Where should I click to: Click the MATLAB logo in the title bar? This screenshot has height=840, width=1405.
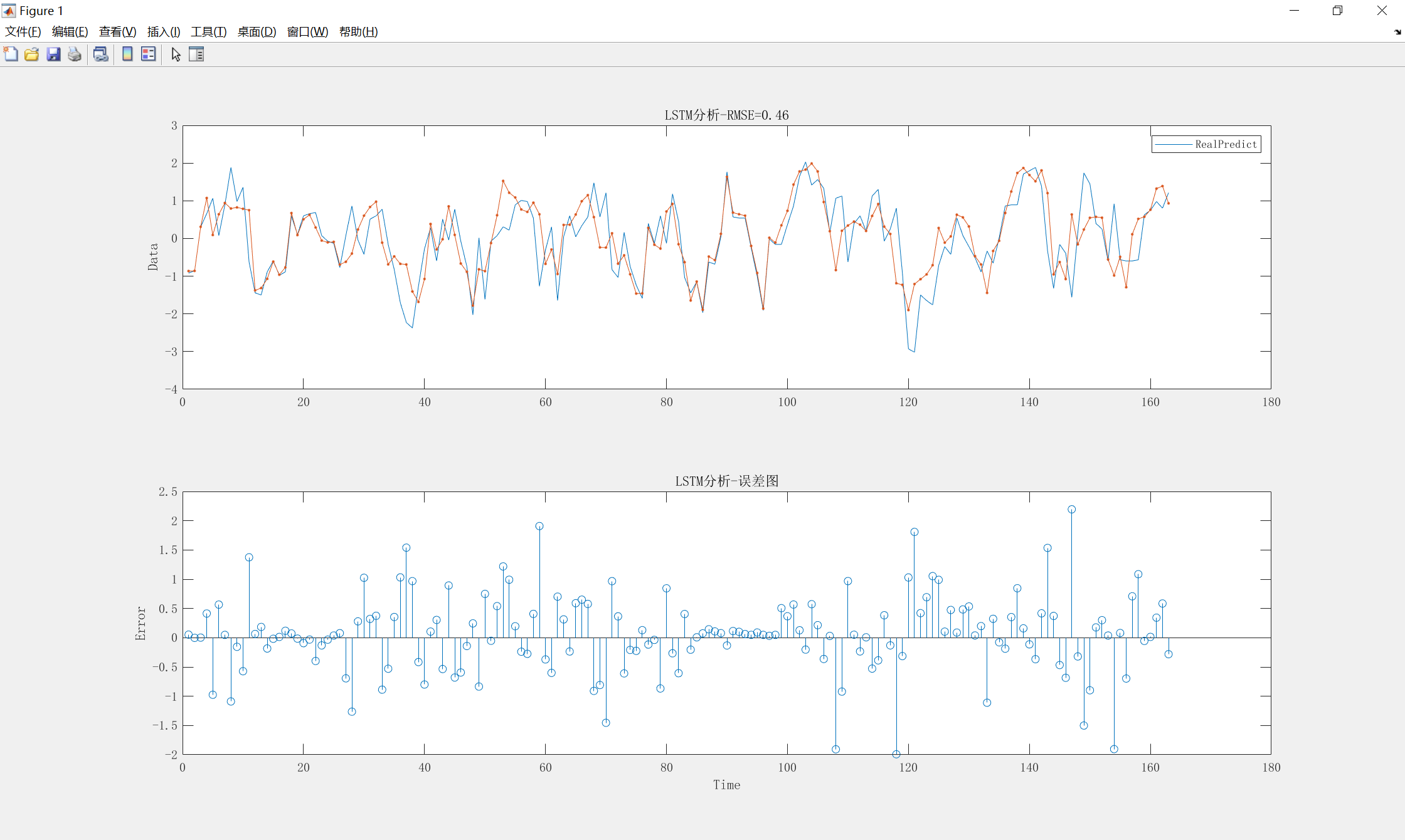coord(9,11)
